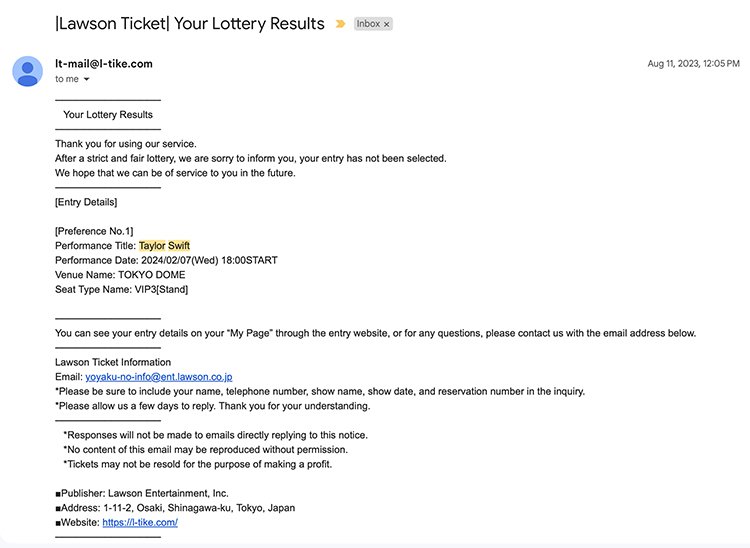
Task: Click the Publisher: Lawson Entertainment line
Action: point(142,493)
